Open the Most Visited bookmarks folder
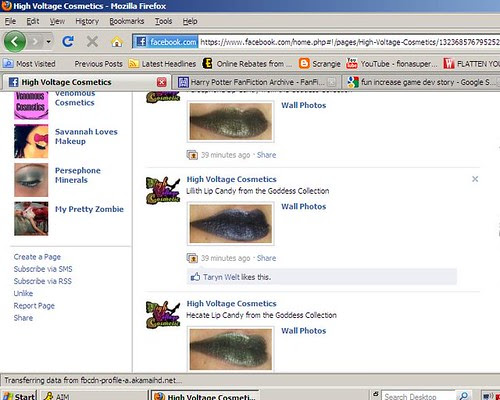The height and width of the screenshot is (400, 500). [29, 63]
